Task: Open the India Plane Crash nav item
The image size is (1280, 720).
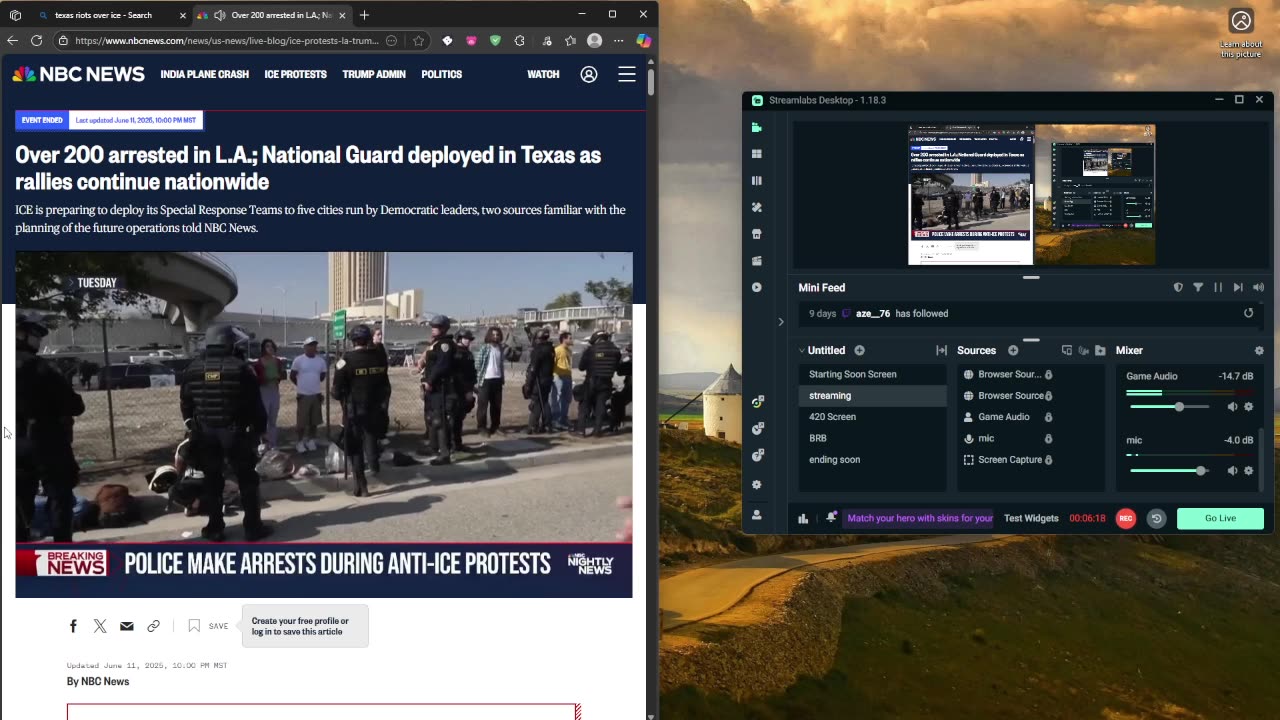Action: pyautogui.click(x=205, y=74)
